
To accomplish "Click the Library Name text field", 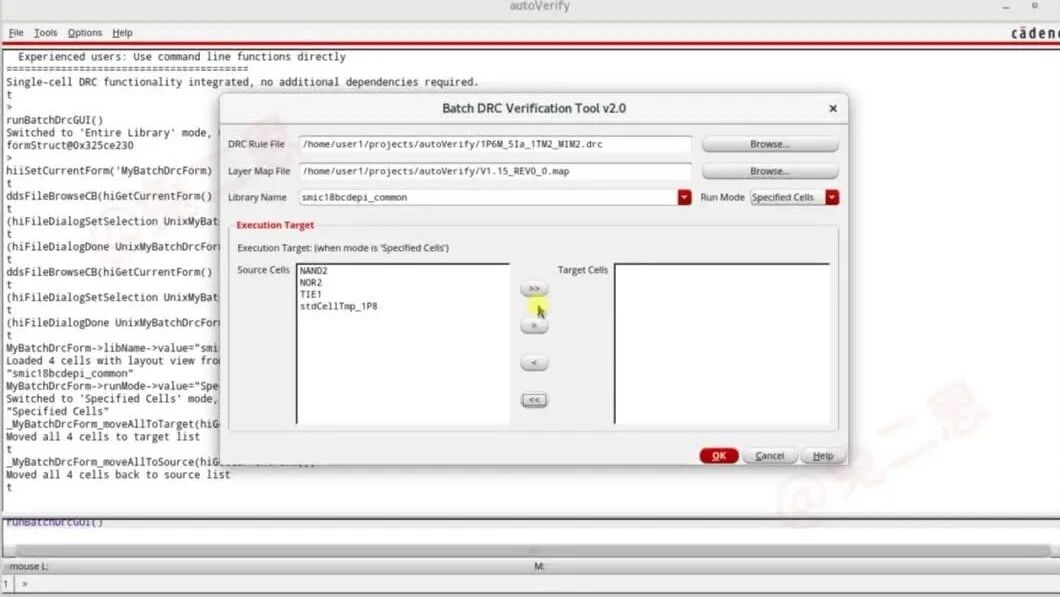I will (x=488, y=197).
